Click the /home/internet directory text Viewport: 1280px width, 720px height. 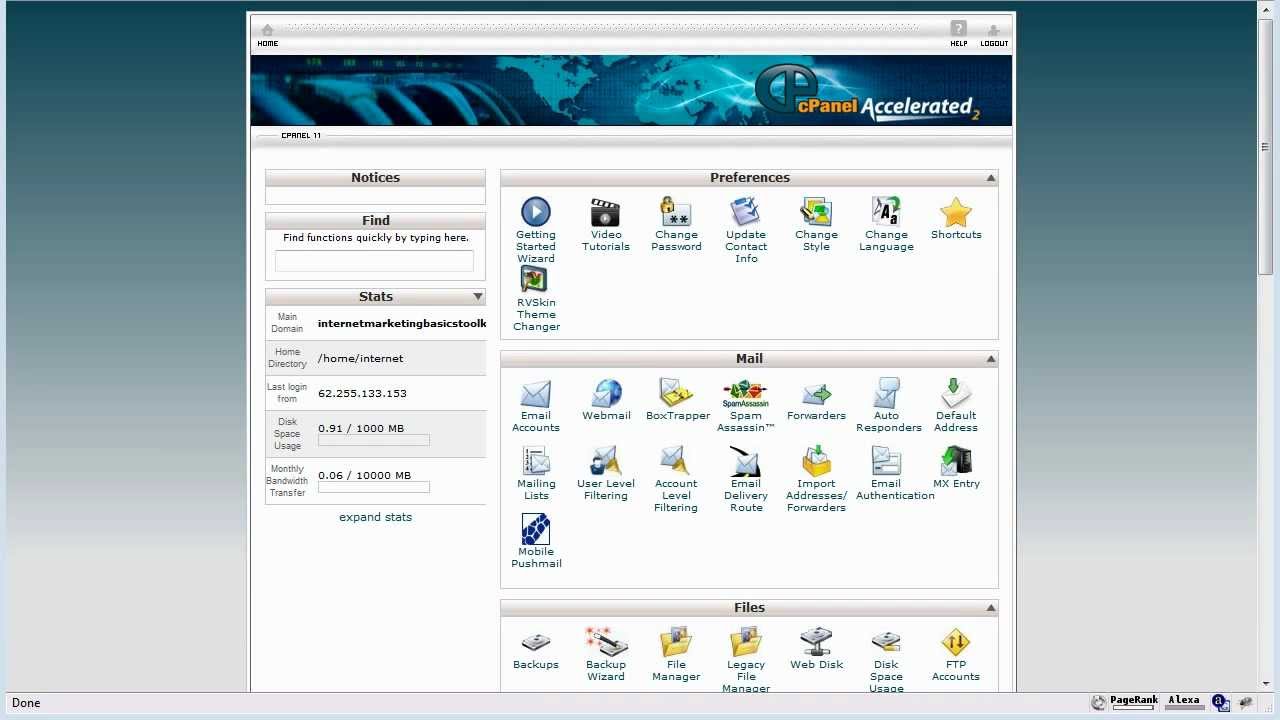pos(361,358)
